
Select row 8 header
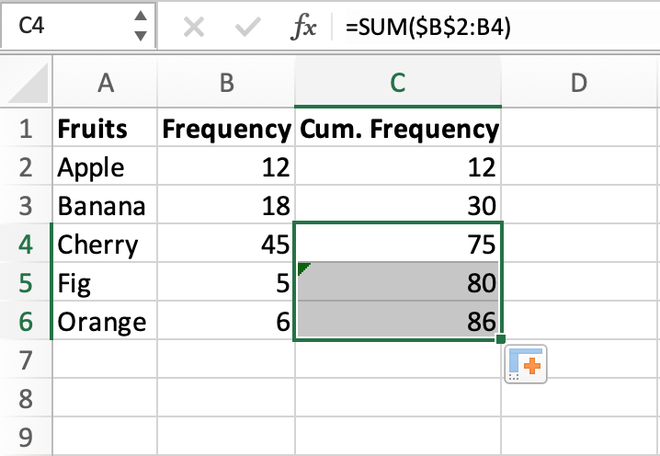(x=26, y=398)
